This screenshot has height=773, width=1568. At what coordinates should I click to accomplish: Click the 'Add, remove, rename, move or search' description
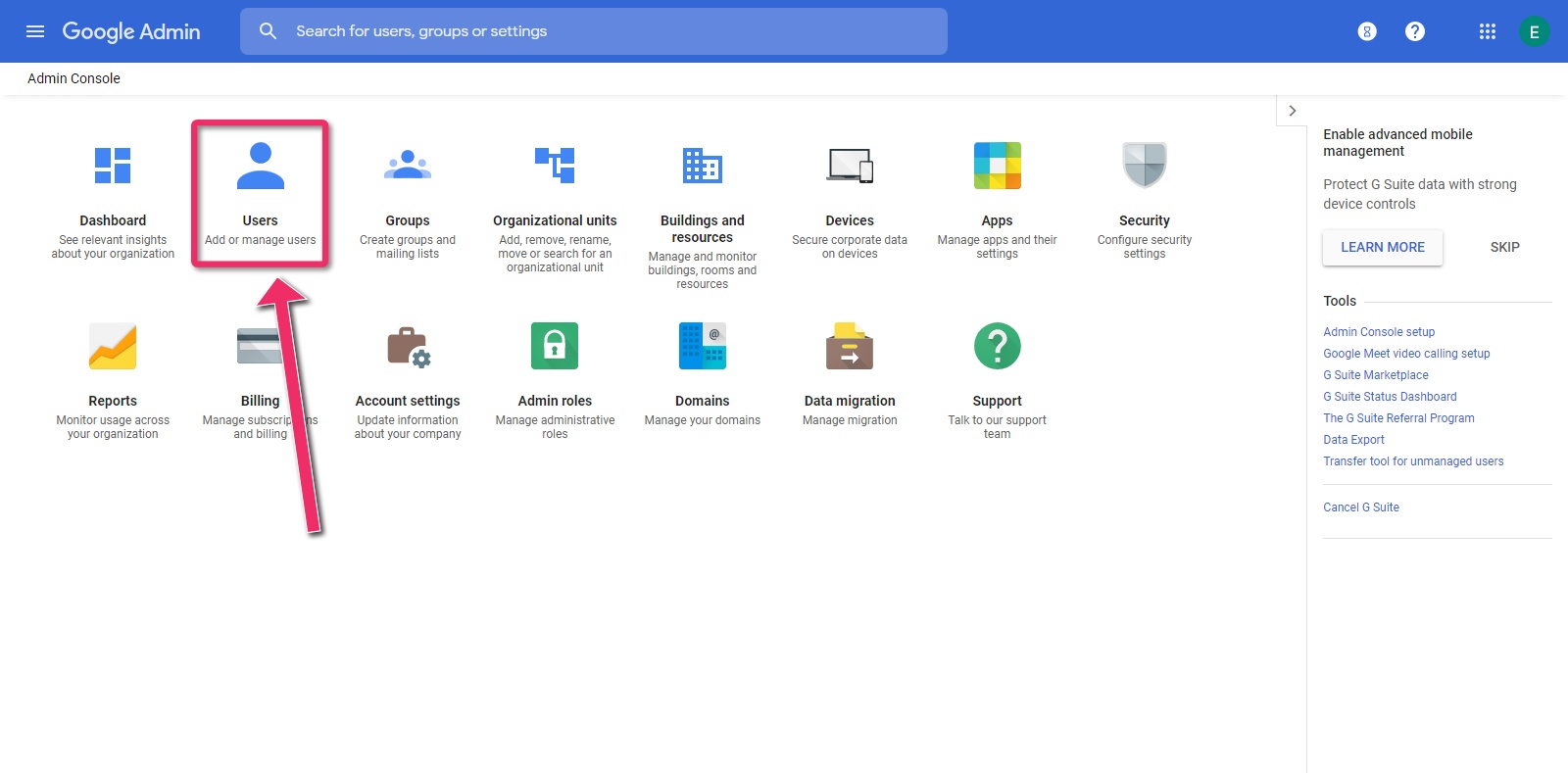(555, 254)
